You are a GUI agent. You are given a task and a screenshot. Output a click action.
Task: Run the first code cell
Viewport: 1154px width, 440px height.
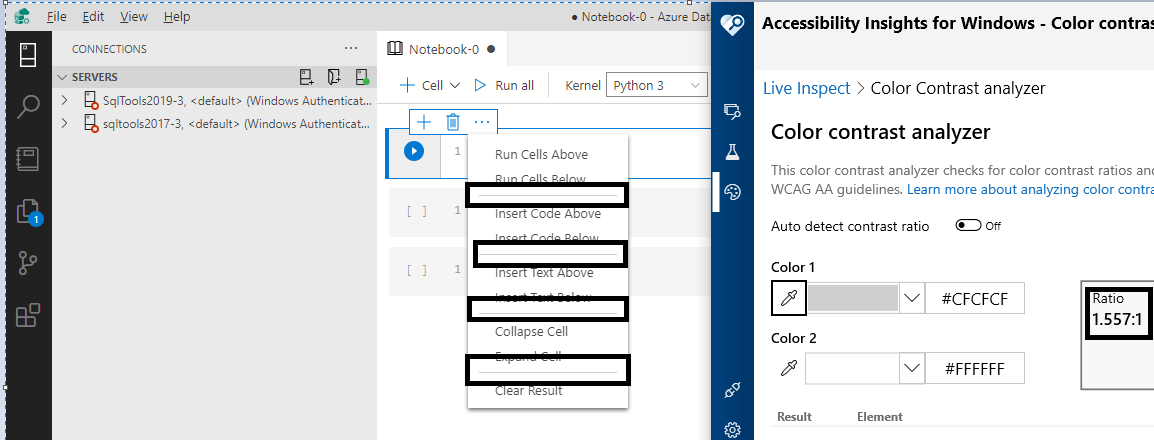(x=414, y=152)
